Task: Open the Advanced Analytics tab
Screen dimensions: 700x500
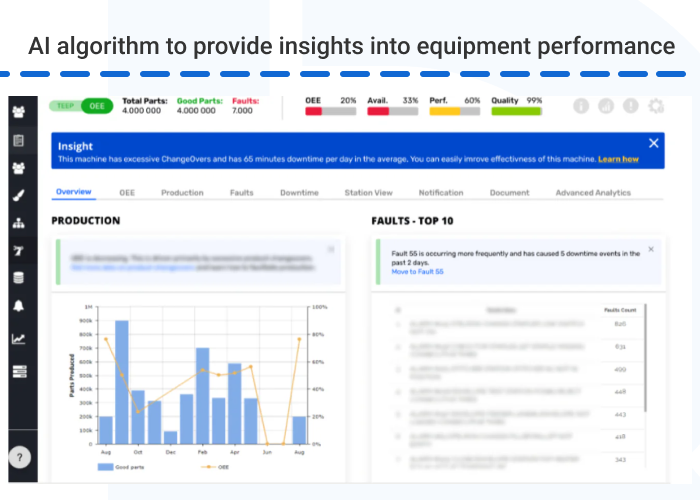Action: (x=593, y=193)
